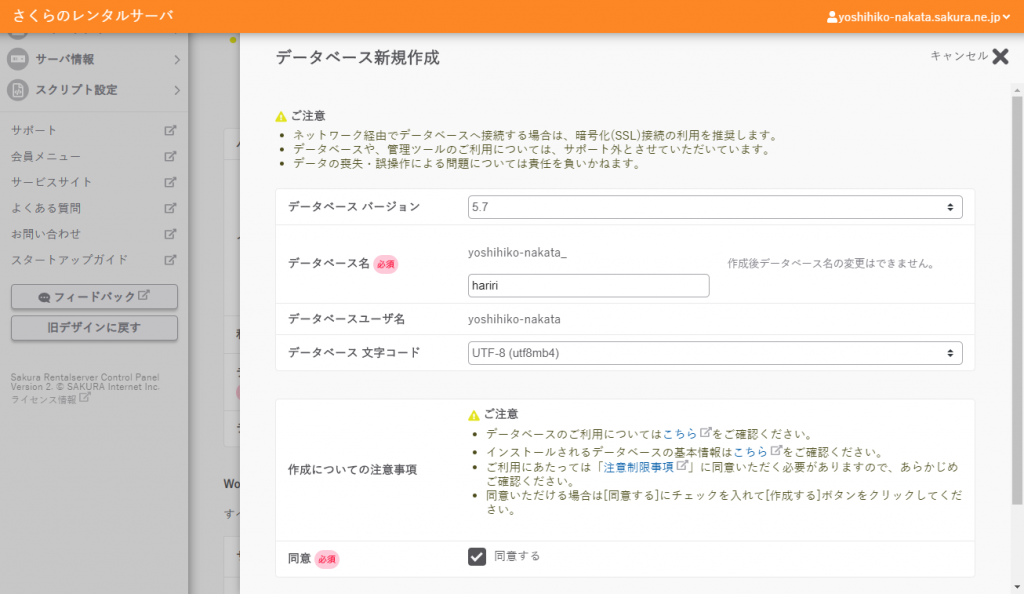
Task: Click the 同意する label text
Action: click(517, 556)
